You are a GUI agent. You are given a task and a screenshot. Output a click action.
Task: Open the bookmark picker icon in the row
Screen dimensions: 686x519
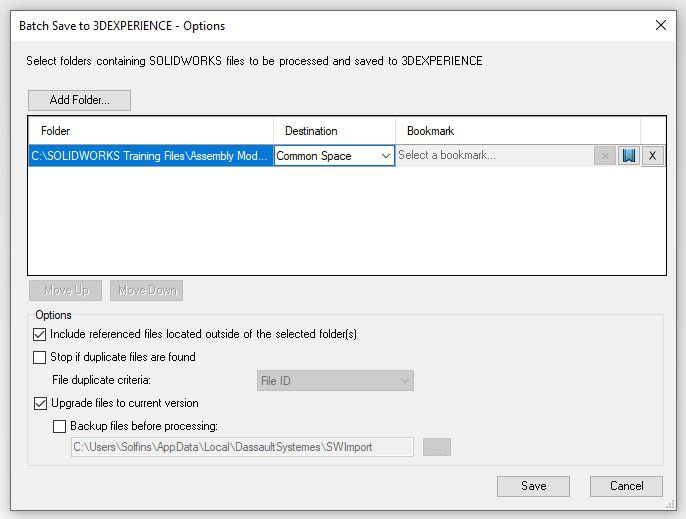[x=628, y=156]
